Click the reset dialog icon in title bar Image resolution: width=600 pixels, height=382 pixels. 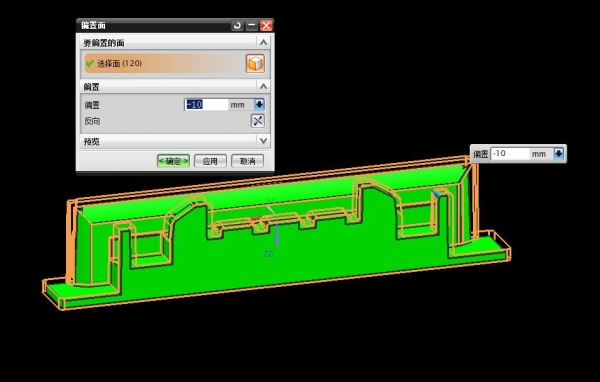[x=237, y=26]
